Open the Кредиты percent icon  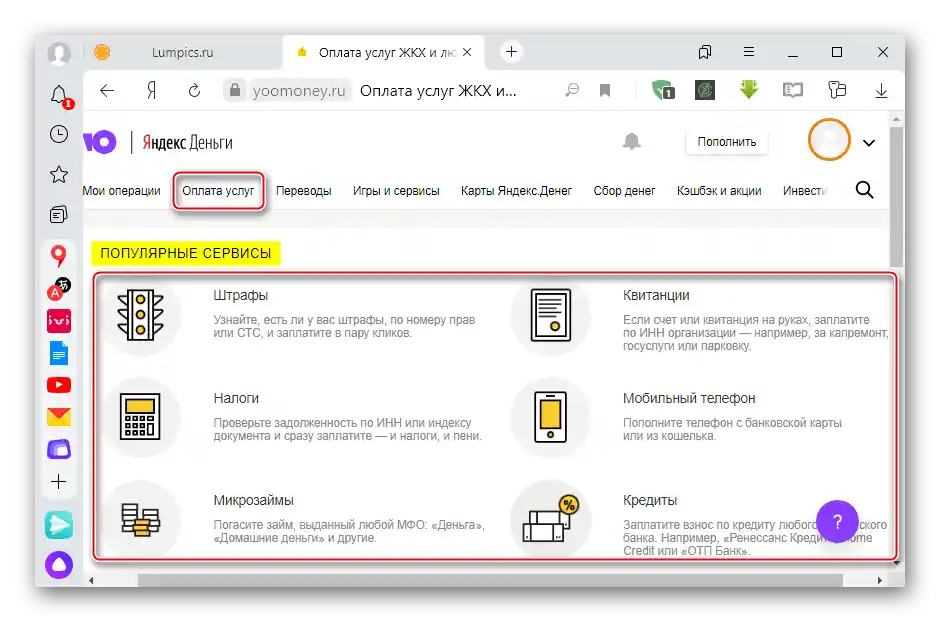pos(550,519)
